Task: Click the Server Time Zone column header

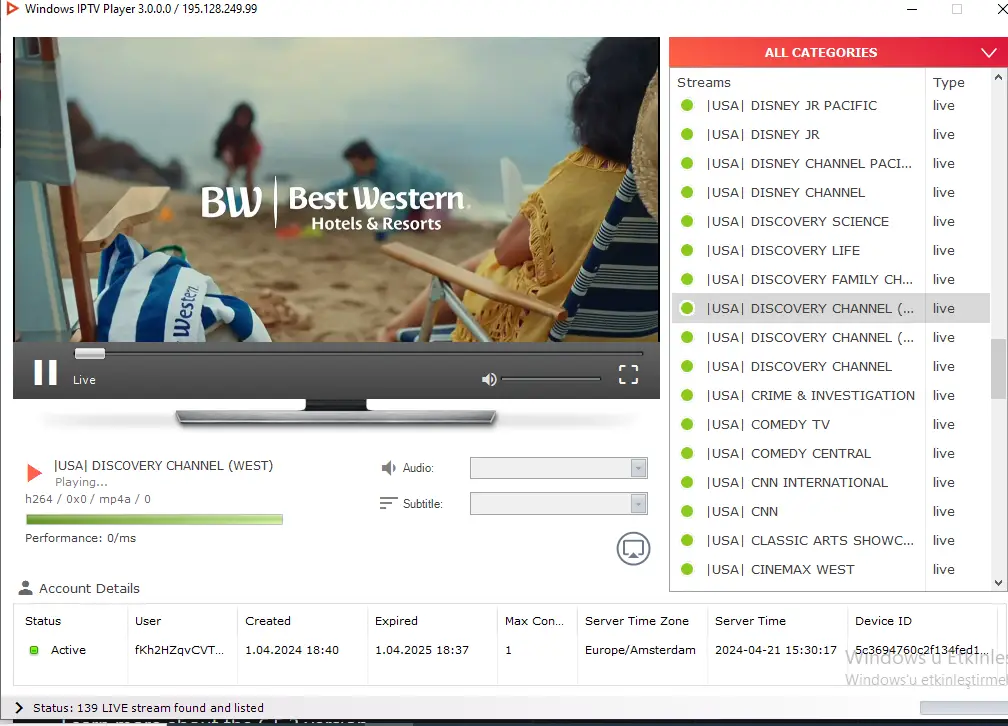Action: (636, 621)
